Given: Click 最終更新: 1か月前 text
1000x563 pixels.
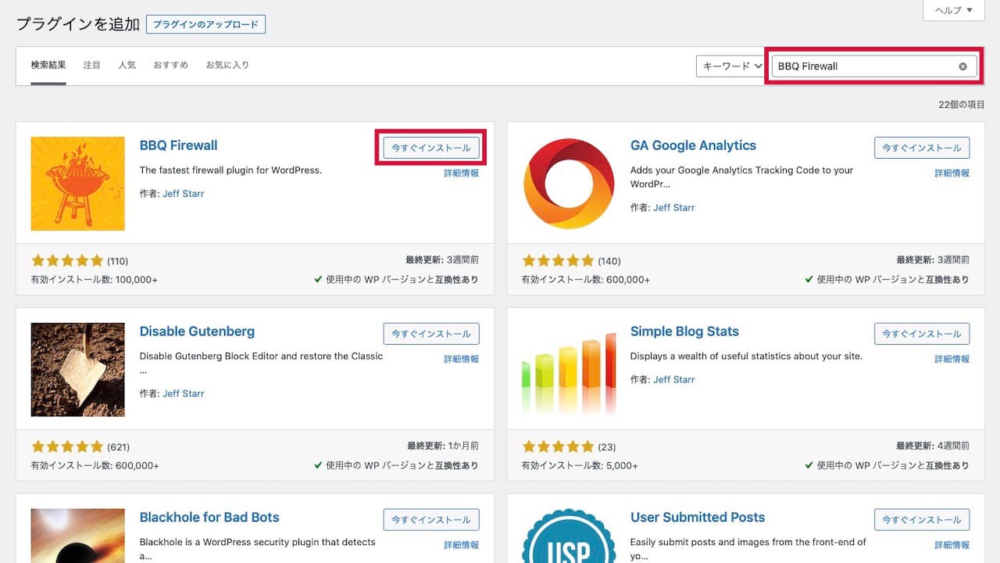Looking at the screenshot, I should coord(443,446).
